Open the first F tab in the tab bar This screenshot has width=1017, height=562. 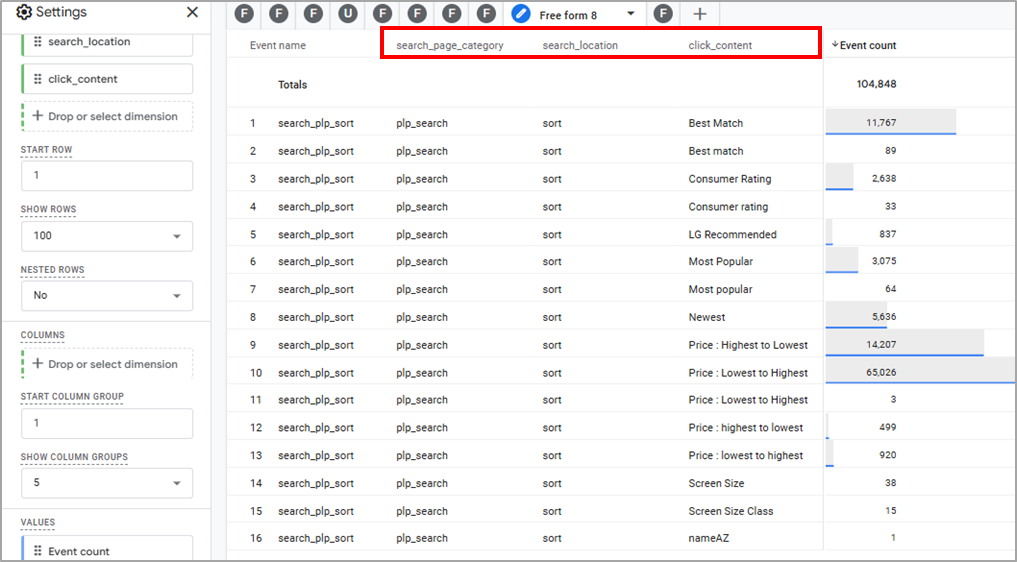pyautogui.click(x=244, y=14)
